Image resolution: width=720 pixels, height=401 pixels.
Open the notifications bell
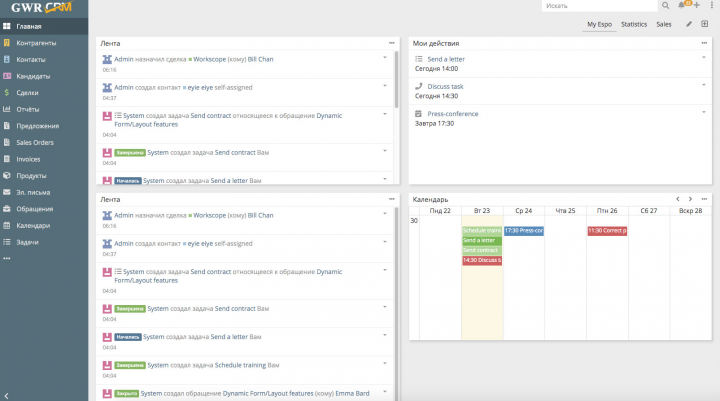coord(681,5)
